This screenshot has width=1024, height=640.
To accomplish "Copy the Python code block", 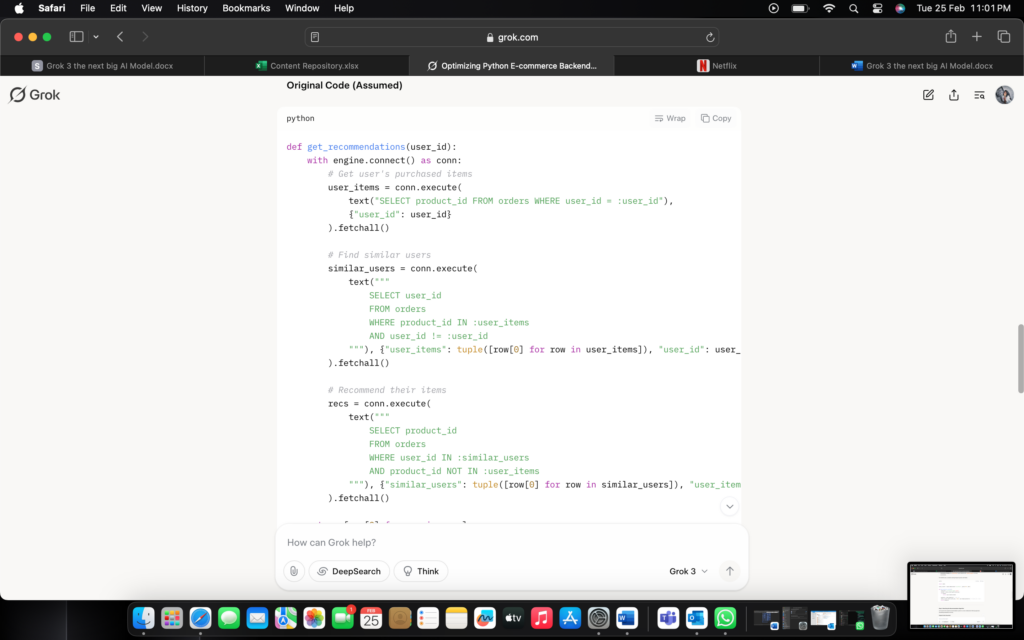I will click(x=716, y=118).
